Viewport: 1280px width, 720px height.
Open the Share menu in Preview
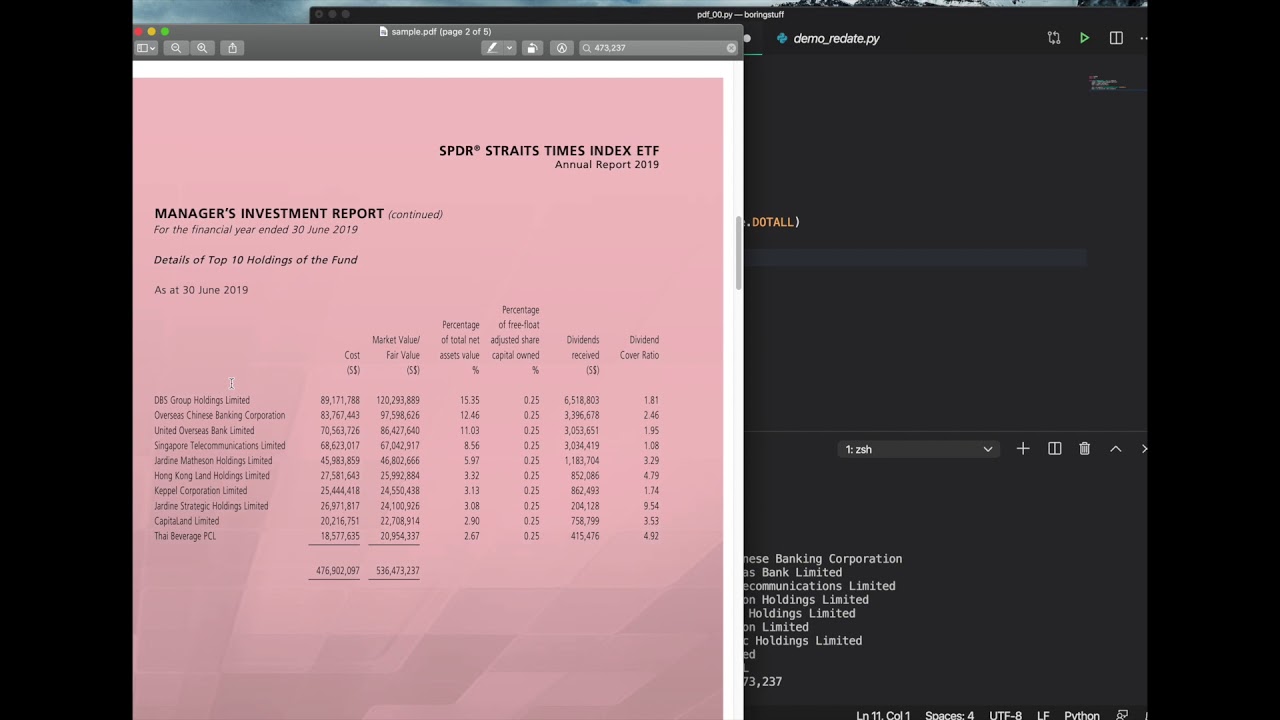(232, 48)
